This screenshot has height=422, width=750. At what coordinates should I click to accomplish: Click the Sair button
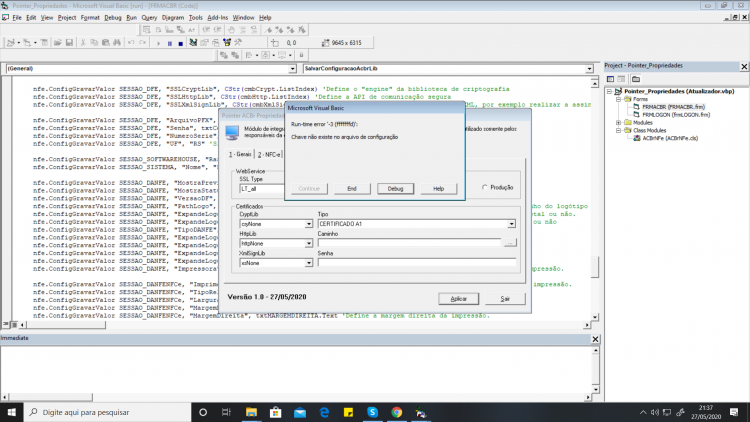[x=505, y=299]
